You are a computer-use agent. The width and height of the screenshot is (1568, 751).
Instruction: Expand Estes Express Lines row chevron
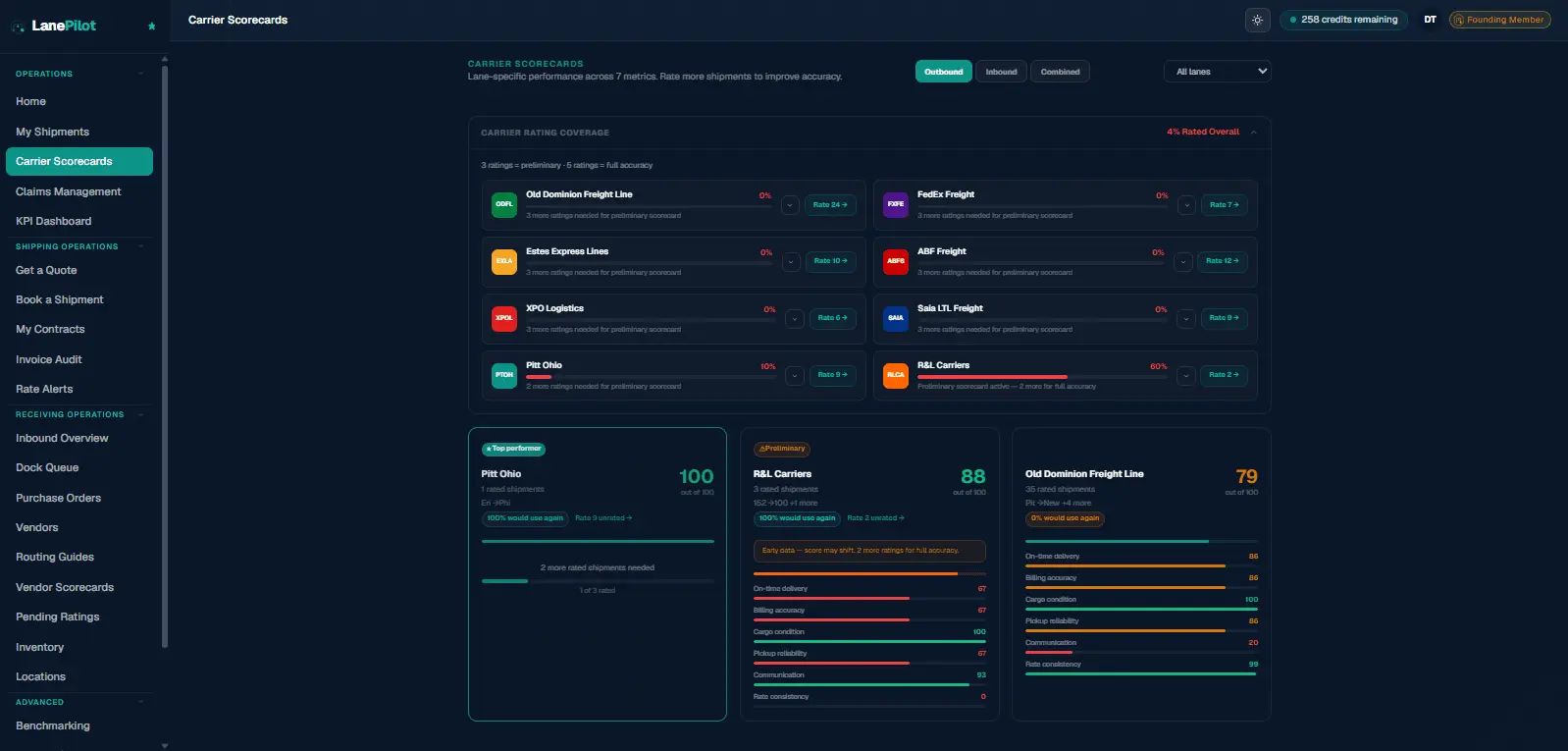coord(791,262)
